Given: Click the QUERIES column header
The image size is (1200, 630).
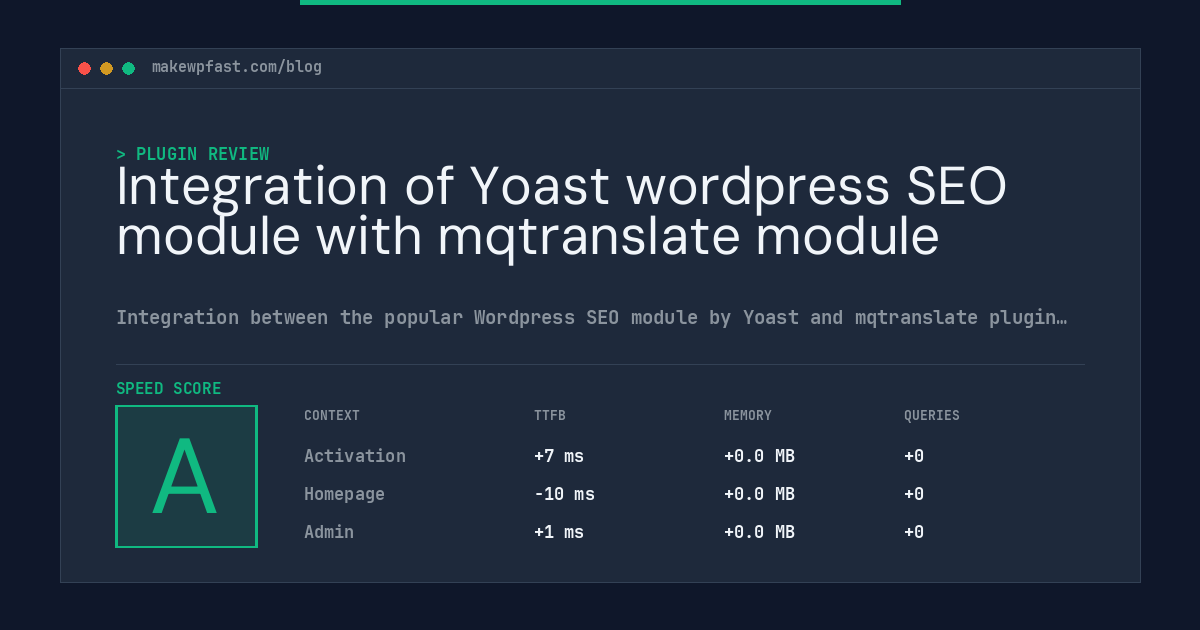Looking at the screenshot, I should 932,416.
